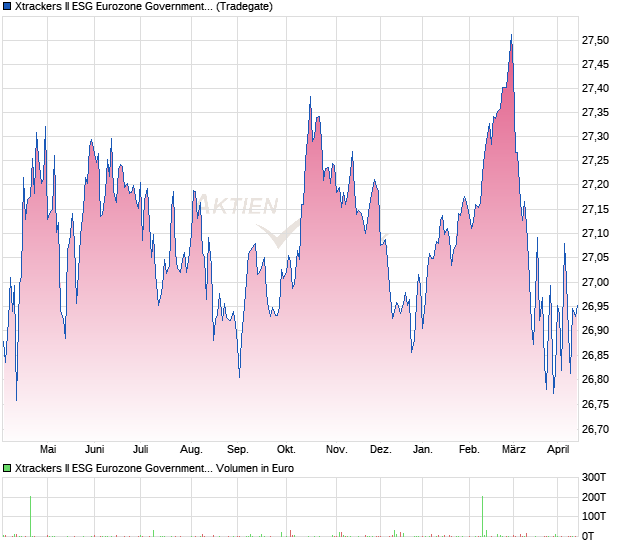620x546 pixels.
Task: Click the 200T volume axis label
Action: [597, 497]
